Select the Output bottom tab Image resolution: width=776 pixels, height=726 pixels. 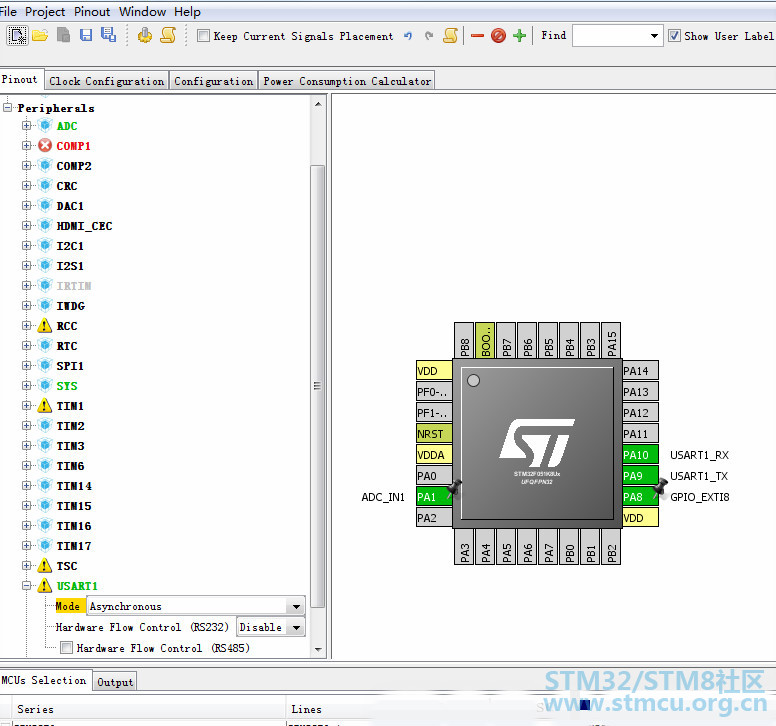pyautogui.click(x=115, y=682)
